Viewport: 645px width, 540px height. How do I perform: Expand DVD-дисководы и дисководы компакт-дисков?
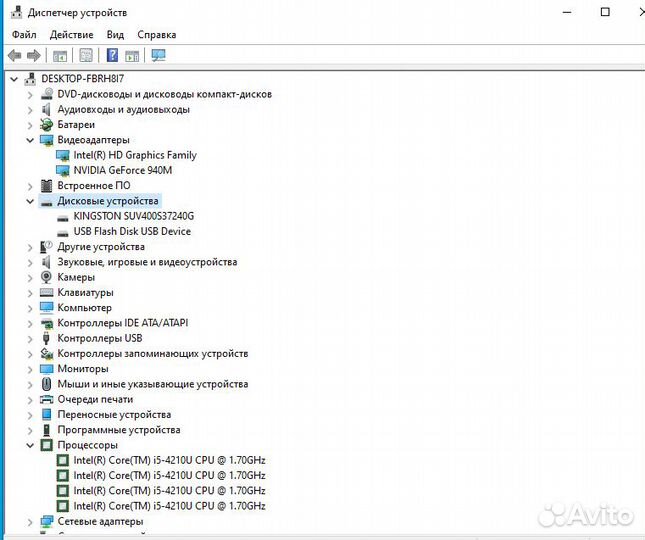click(30, 95)
